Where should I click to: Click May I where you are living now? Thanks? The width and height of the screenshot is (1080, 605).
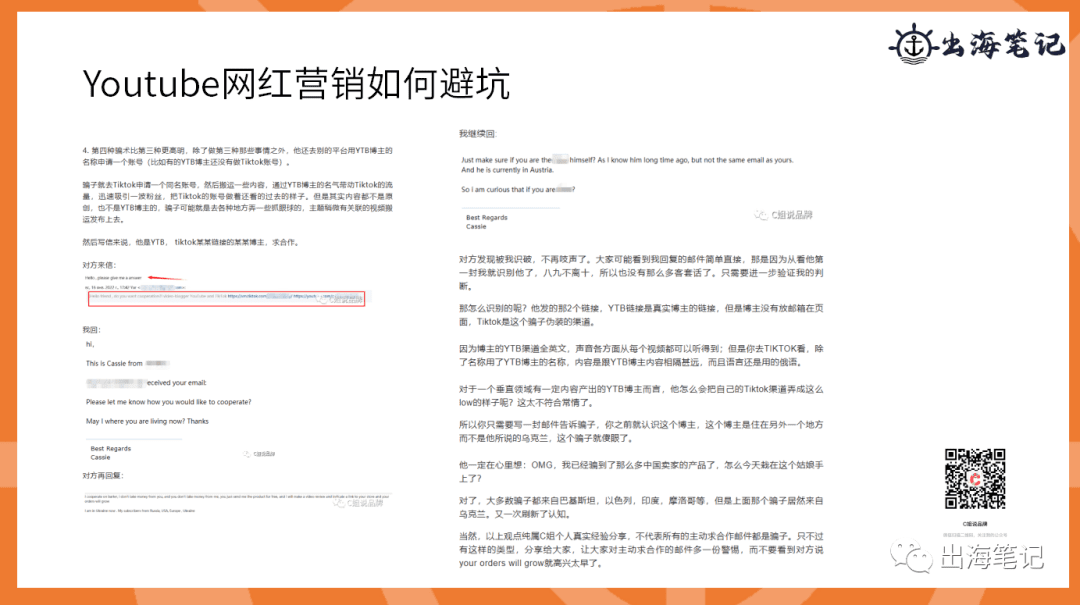[147, 421]
